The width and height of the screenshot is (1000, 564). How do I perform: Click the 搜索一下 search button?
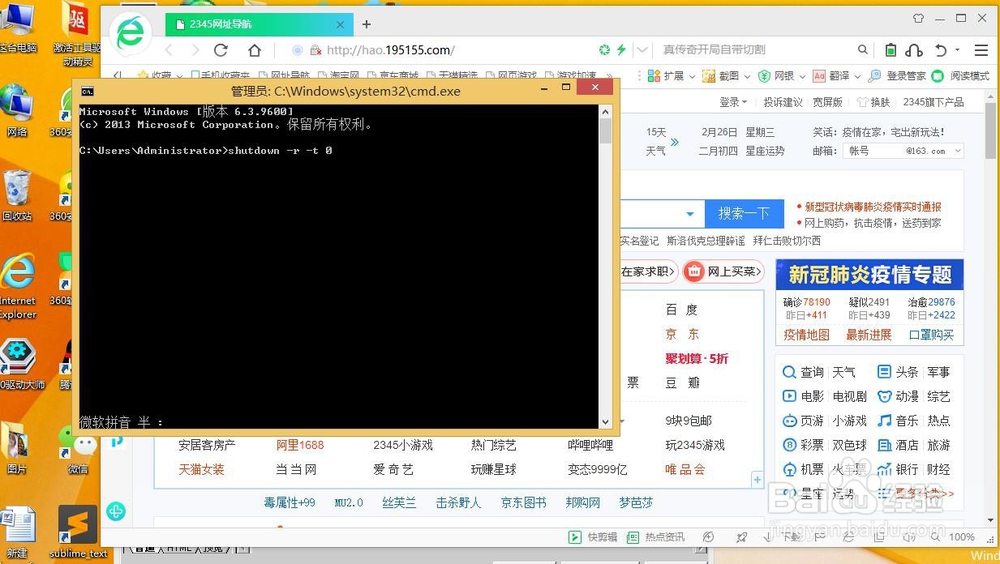744,213
